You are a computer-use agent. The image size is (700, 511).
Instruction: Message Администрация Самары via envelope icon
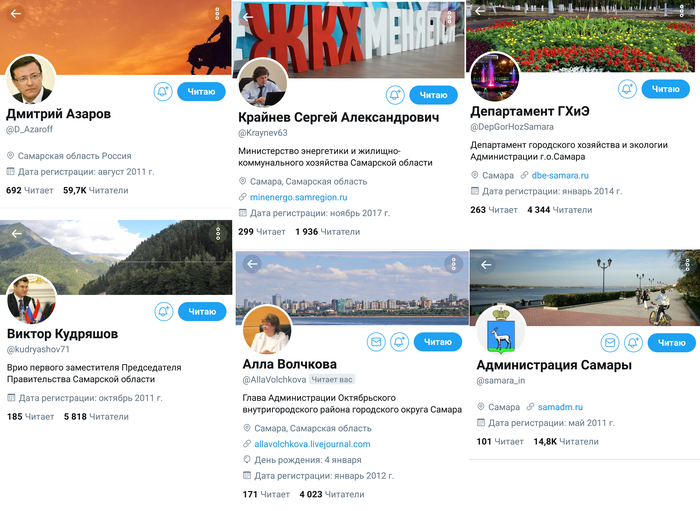click(610, 343)
